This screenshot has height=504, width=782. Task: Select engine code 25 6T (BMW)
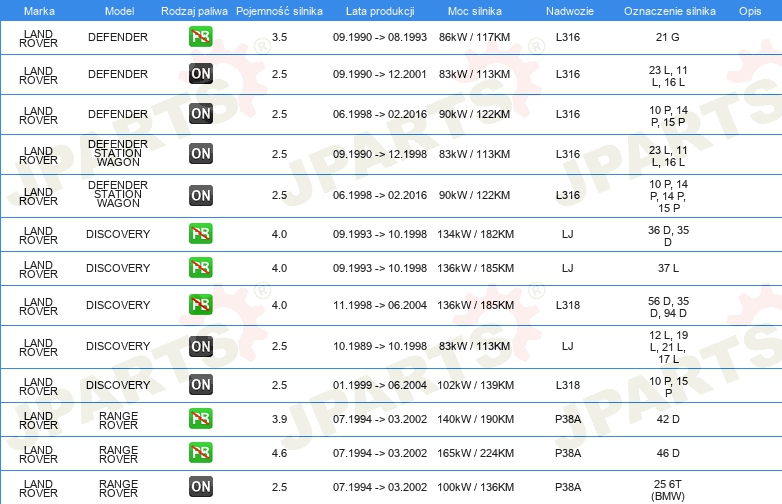(x=668, y=490)
